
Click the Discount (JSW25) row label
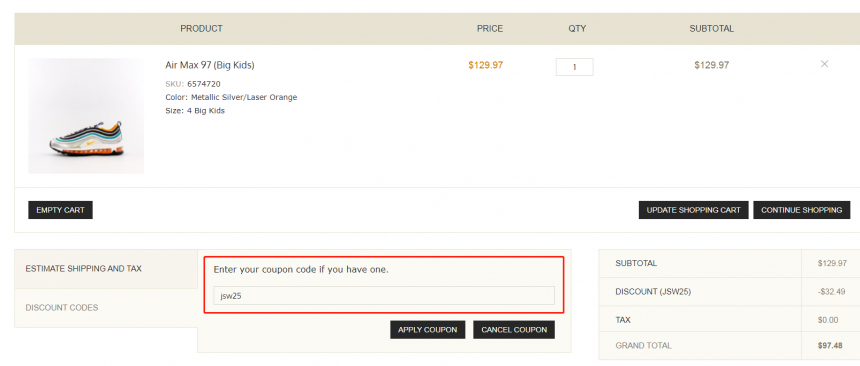click(x=653, y=292)
